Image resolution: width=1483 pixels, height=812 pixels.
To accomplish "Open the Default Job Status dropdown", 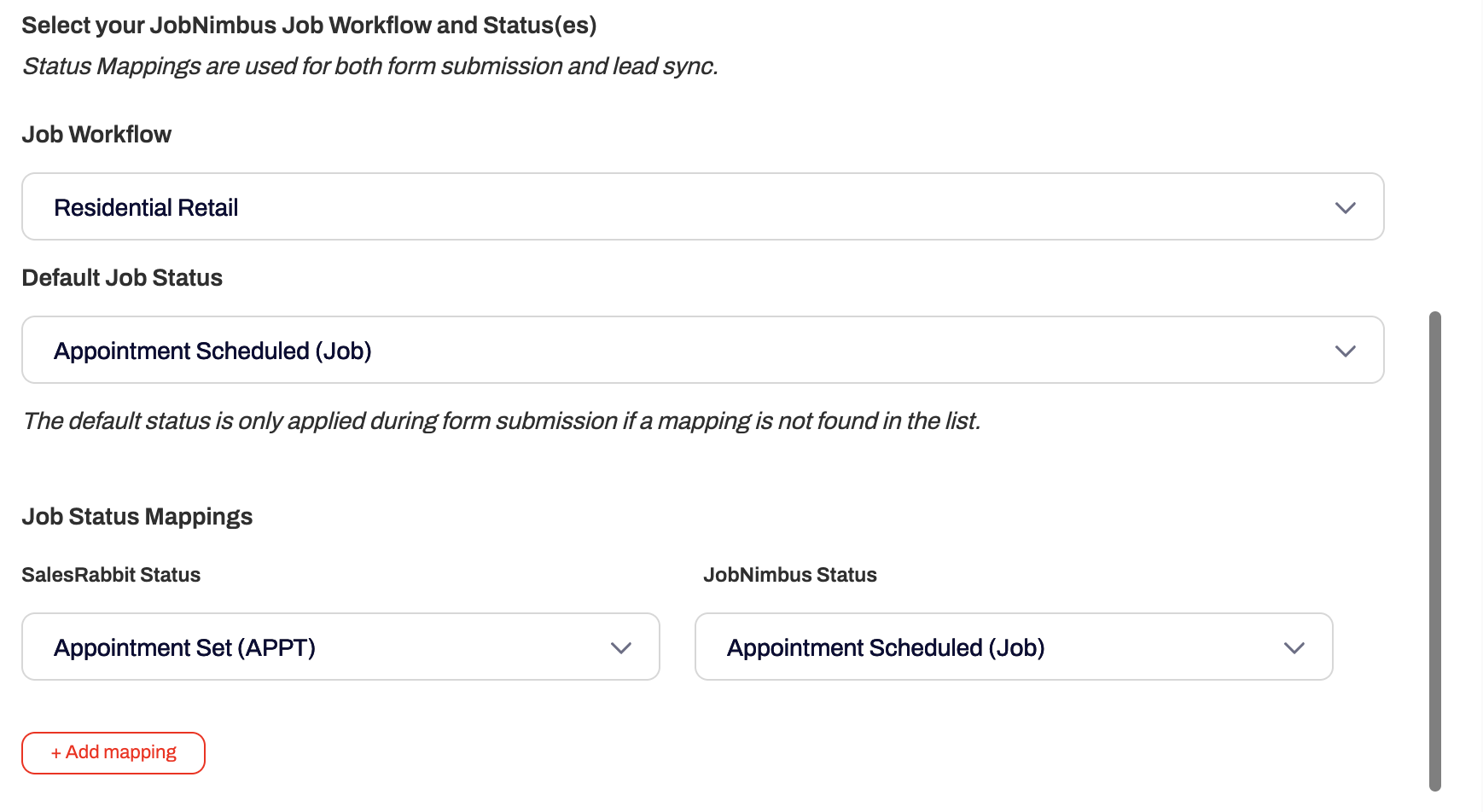I will [x=702, y=350].
